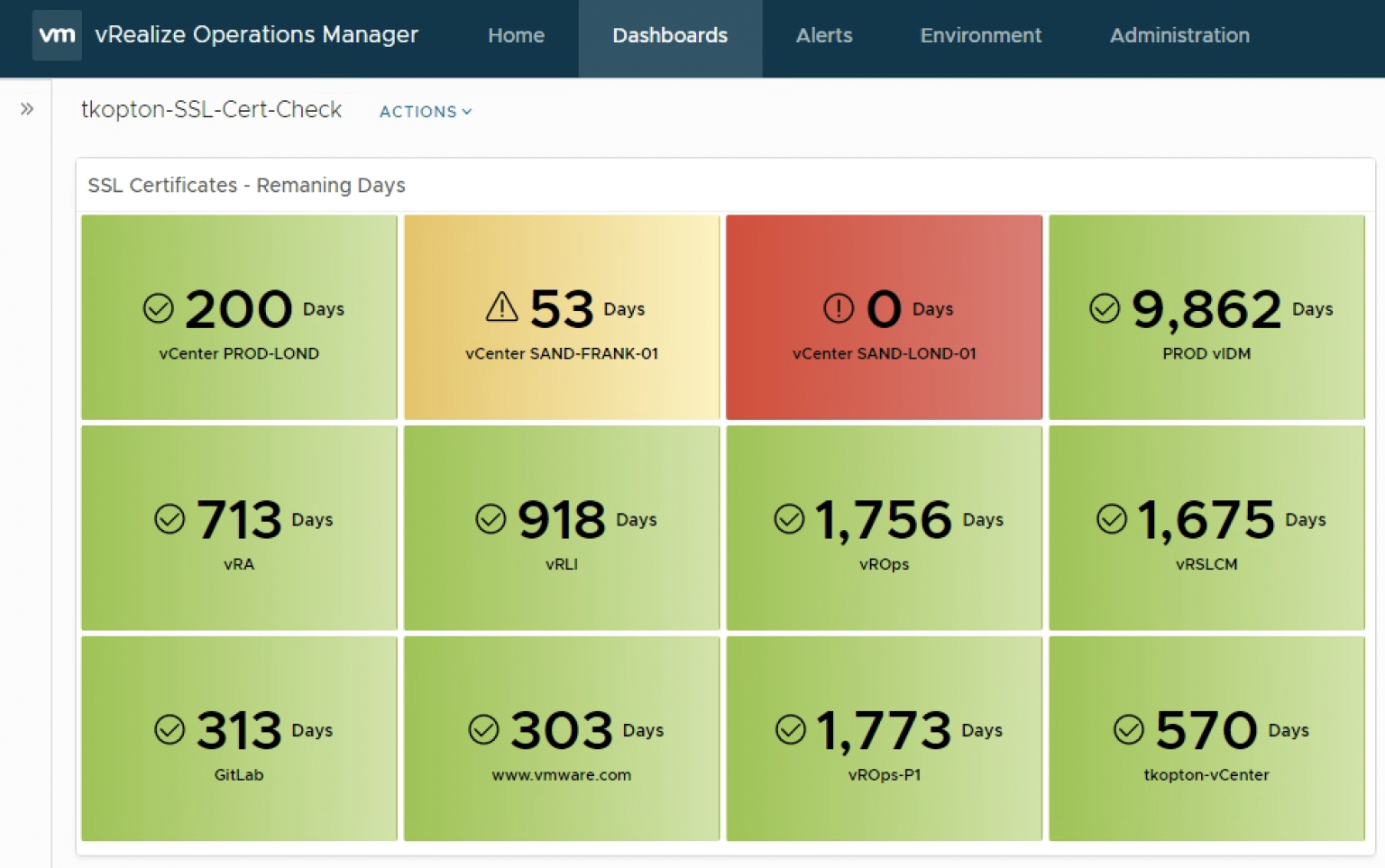Click the checkmark icon on vROps tile
This screenshot has height=868, width=1385.
click(789, 519)
